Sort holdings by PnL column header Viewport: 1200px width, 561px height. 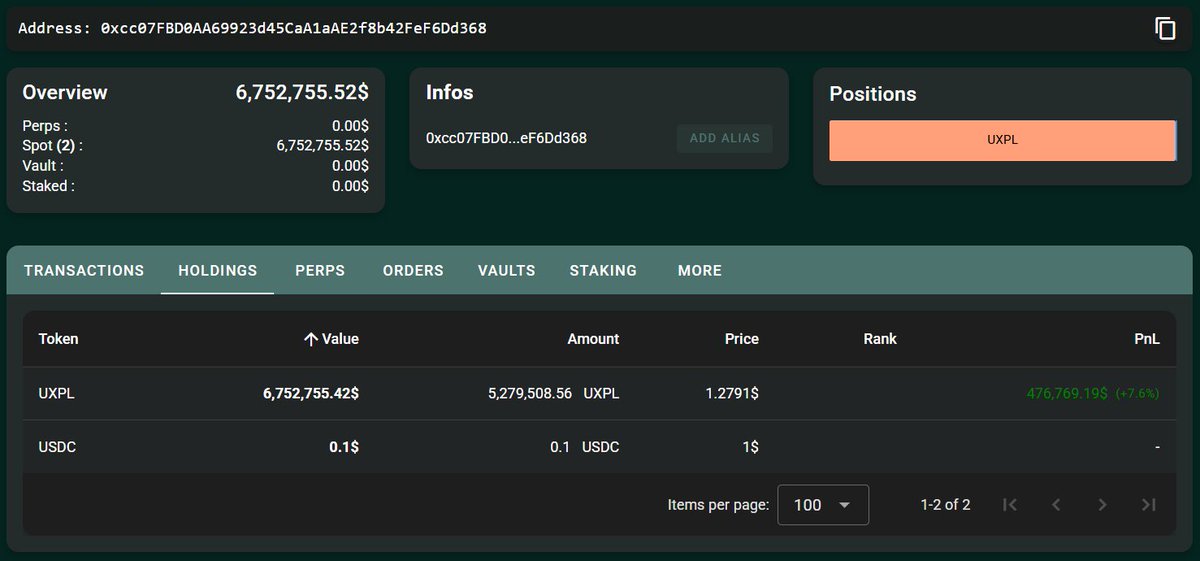1146,339
